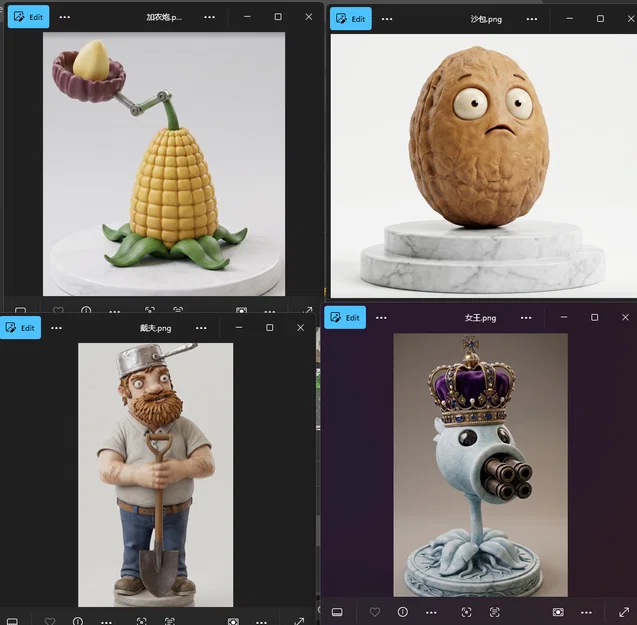Close the 加农炮 window
637x625 pixels.
(x=309, y=17)
